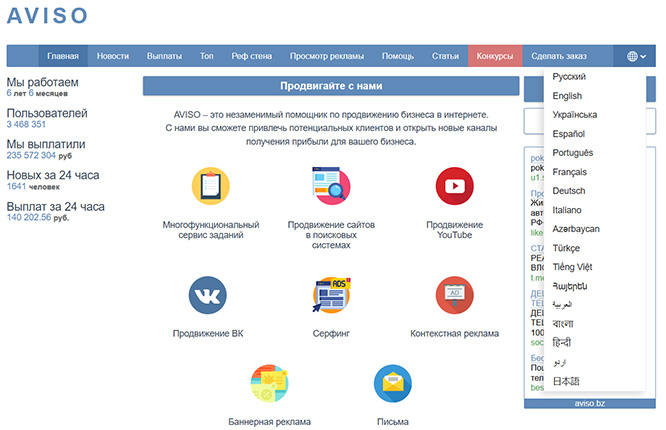666x430 pixels.
Task: Select Deutsch in the language dropdown
Action: click(x=568, y=191)
